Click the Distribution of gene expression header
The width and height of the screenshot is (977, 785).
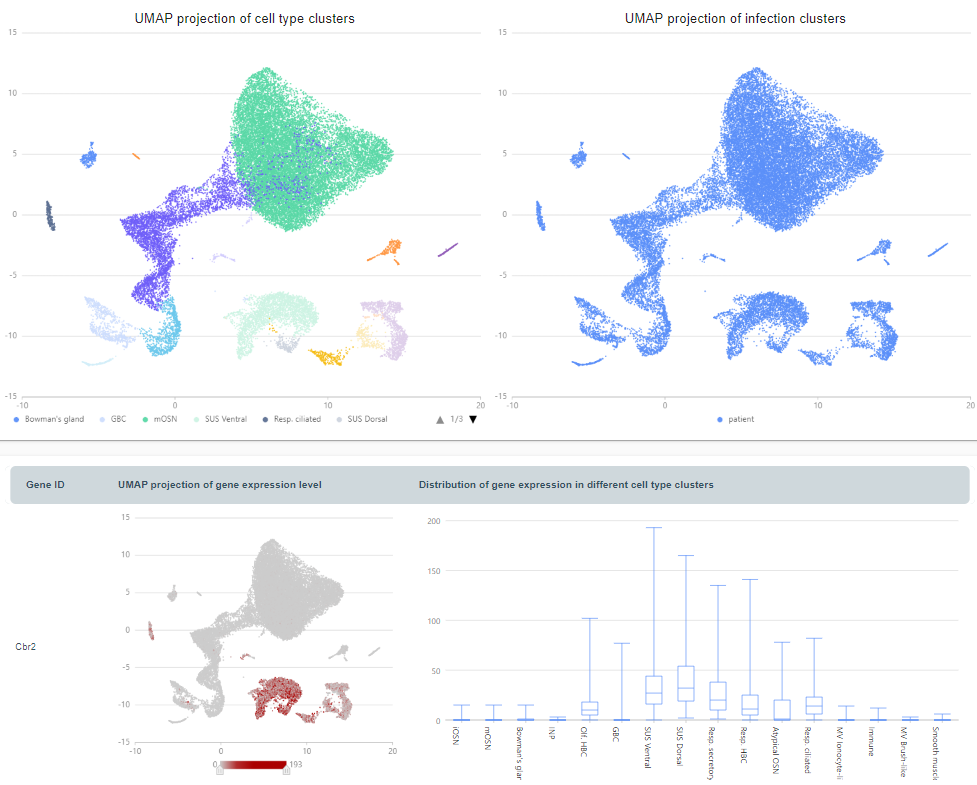[x=566, y=485]
